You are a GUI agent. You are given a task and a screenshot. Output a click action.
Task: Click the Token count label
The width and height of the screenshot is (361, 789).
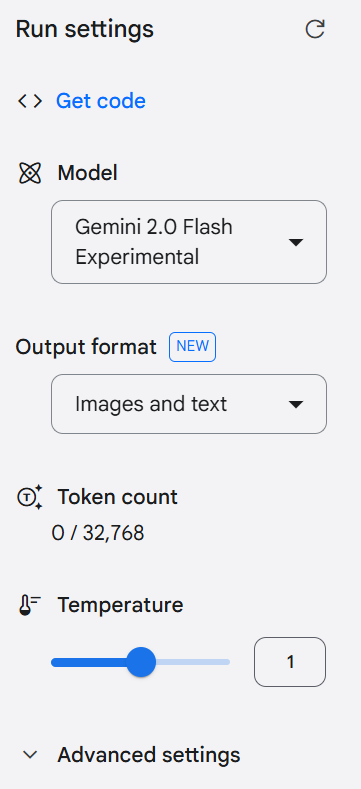(117, 497)
